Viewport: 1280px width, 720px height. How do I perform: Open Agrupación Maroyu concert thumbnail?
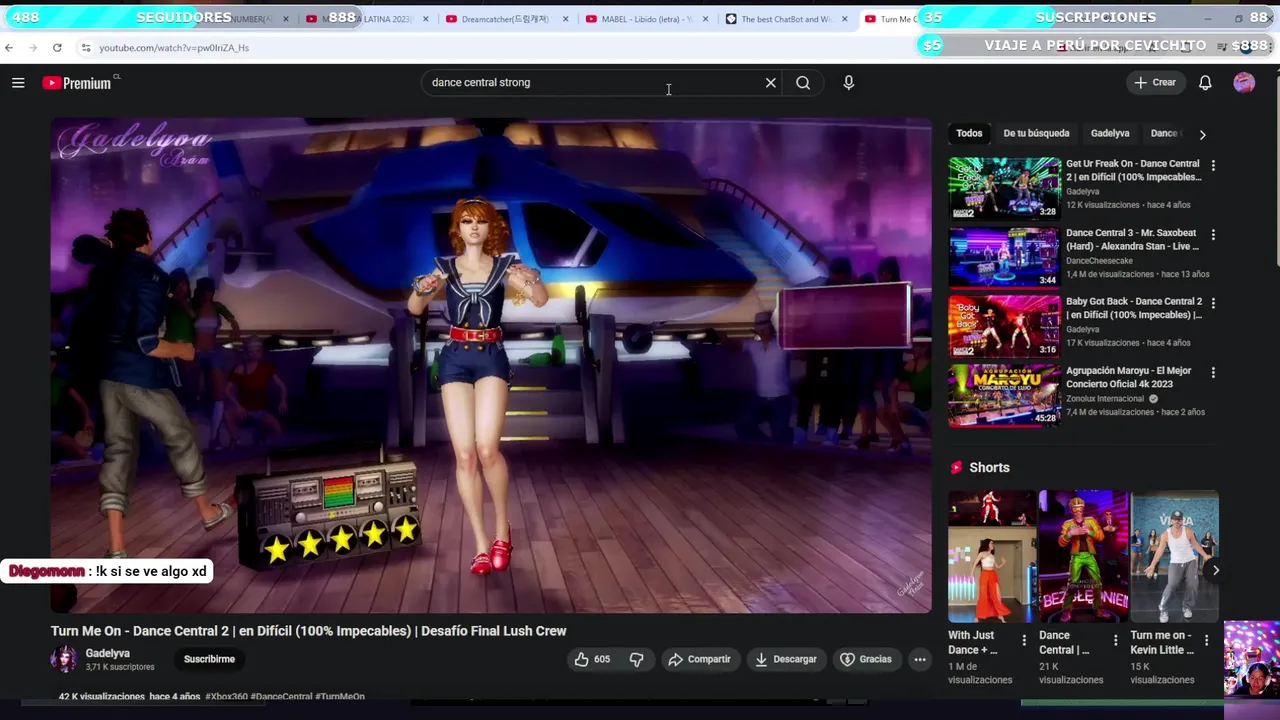1004,395
